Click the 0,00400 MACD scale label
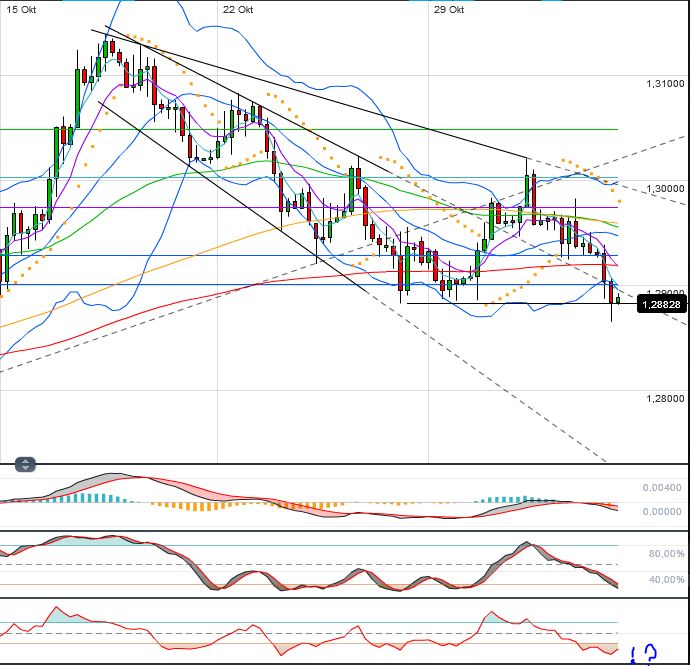This screenshot has height=666, width=690. [662, 488]
